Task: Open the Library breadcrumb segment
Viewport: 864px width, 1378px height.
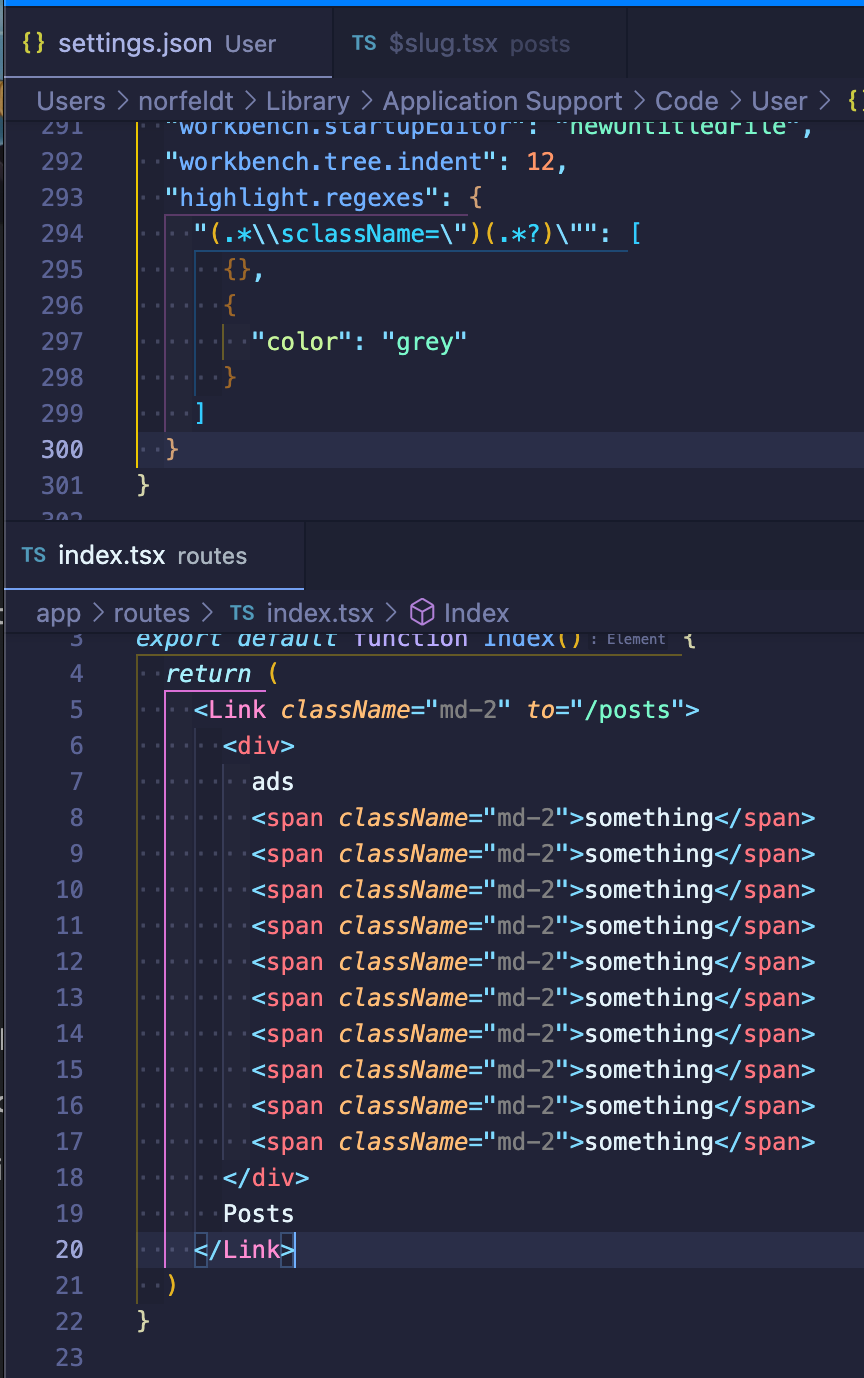Action: pos(308,101)
